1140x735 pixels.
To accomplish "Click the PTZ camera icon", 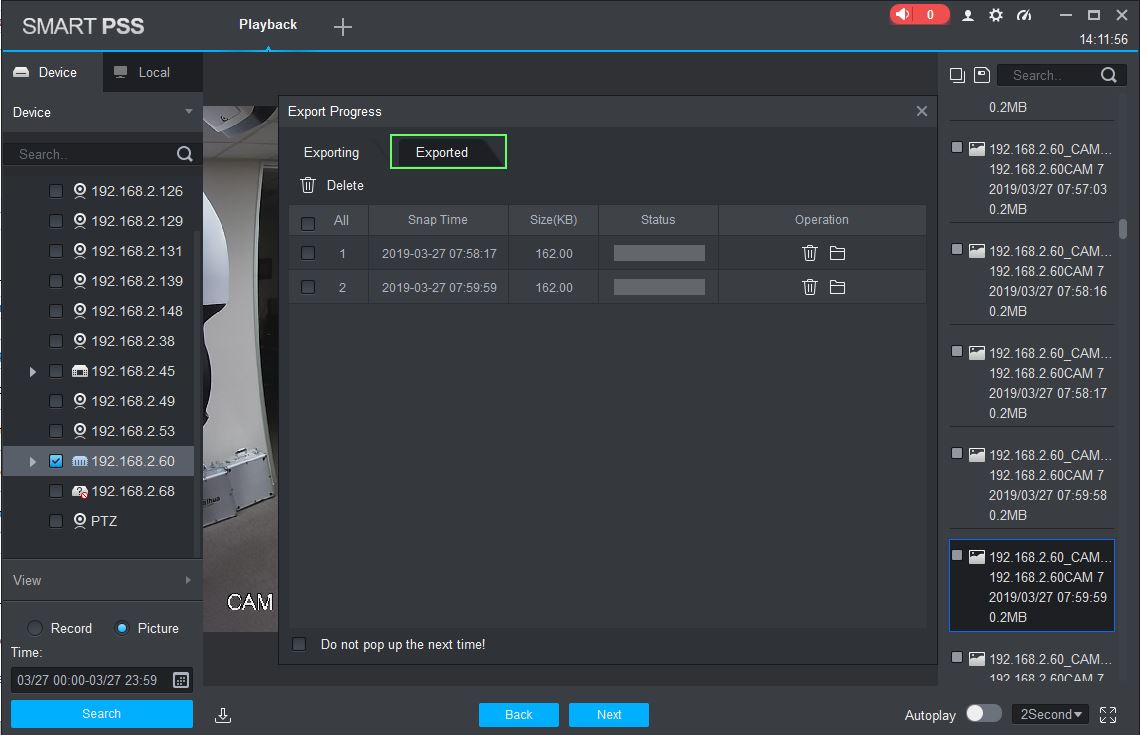I will coord(80,521).
